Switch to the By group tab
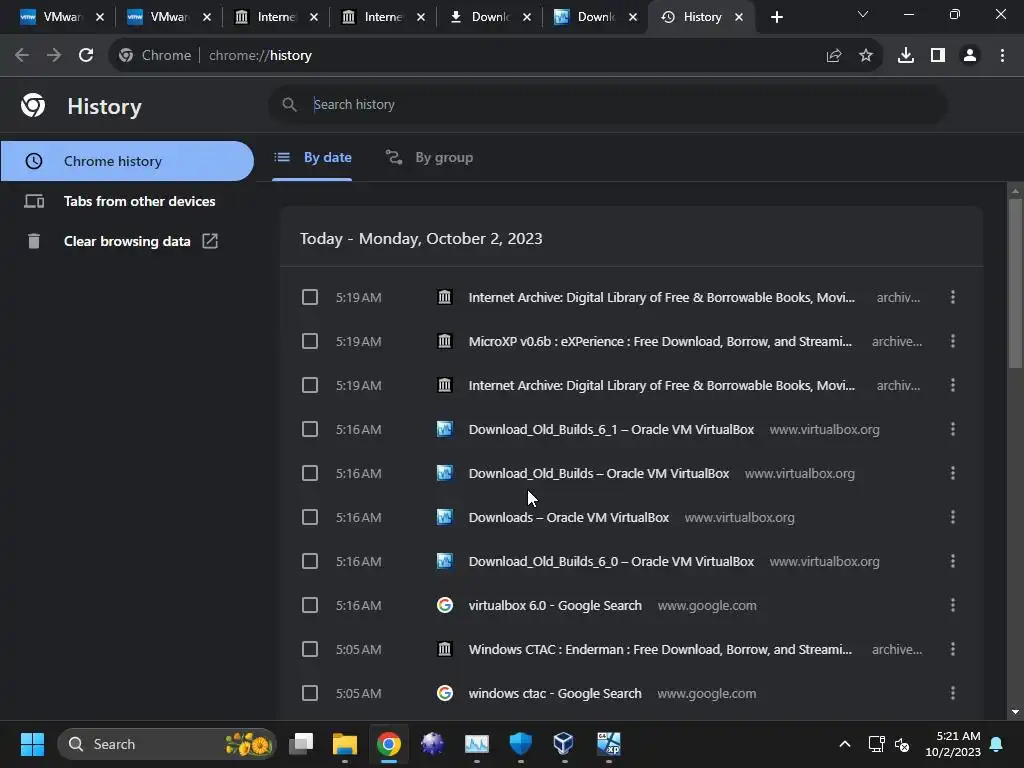 (x=429, y=157)
